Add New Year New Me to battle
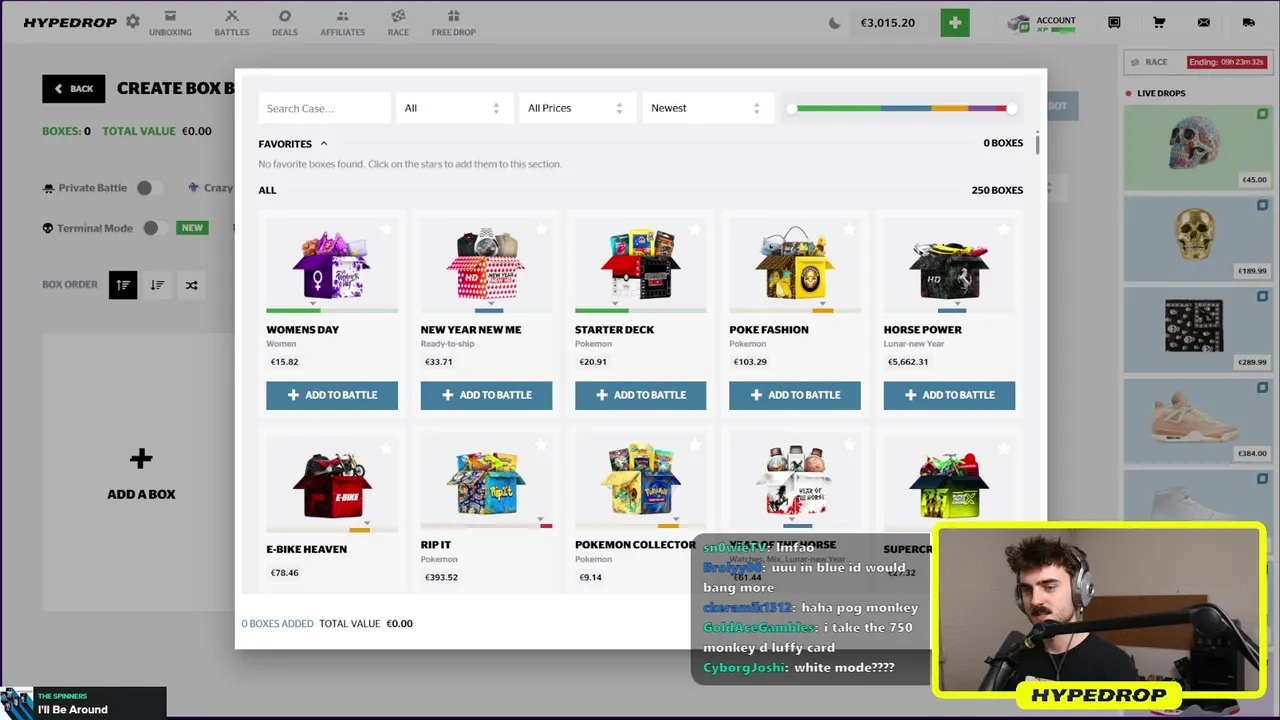 486,395
